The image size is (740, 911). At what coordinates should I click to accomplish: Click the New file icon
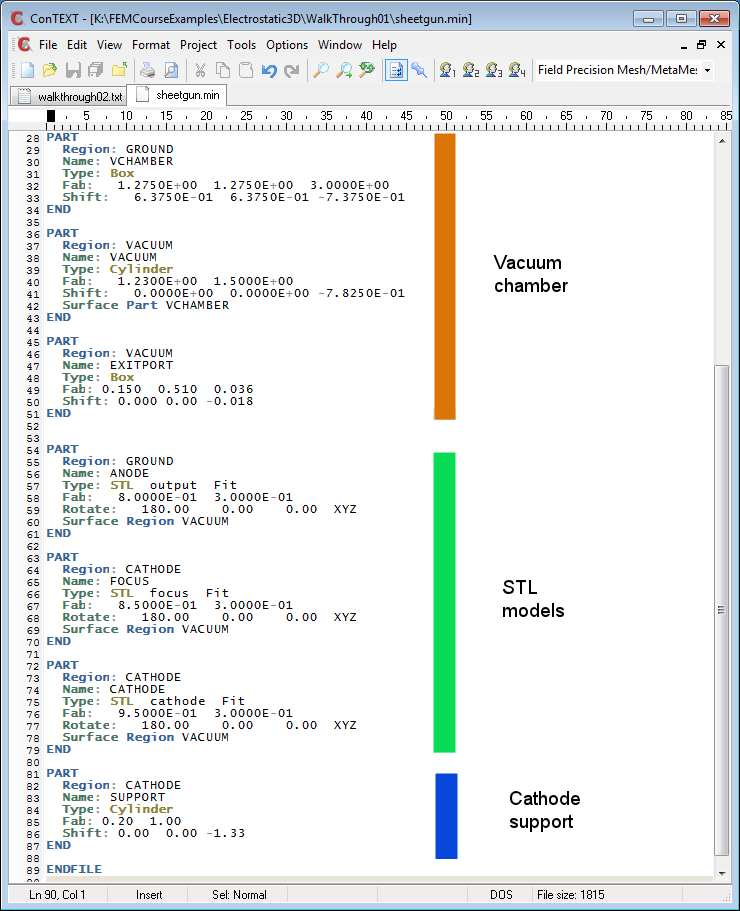pyautogui.click(x=27, y=70)
